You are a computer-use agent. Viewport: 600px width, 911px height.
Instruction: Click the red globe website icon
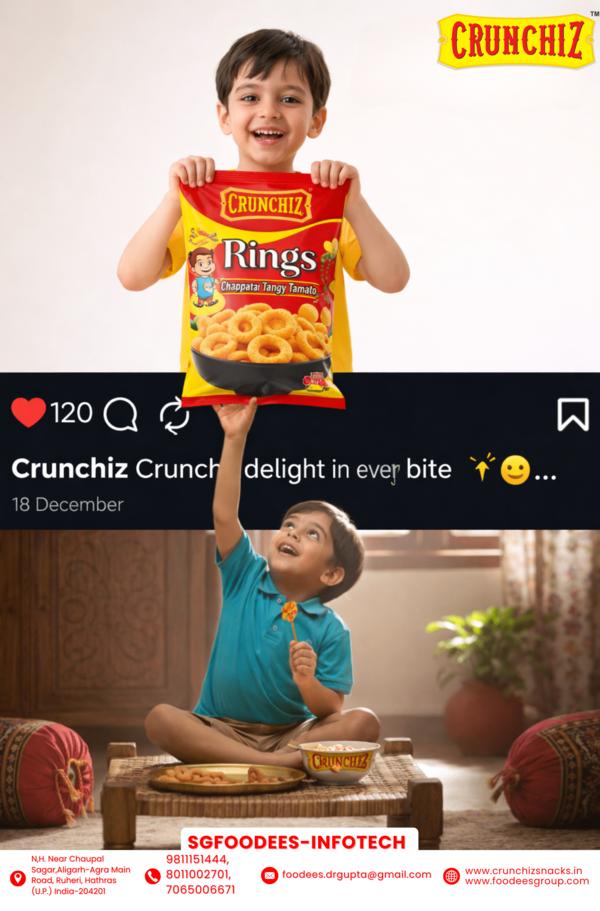[x=451, y=876]
